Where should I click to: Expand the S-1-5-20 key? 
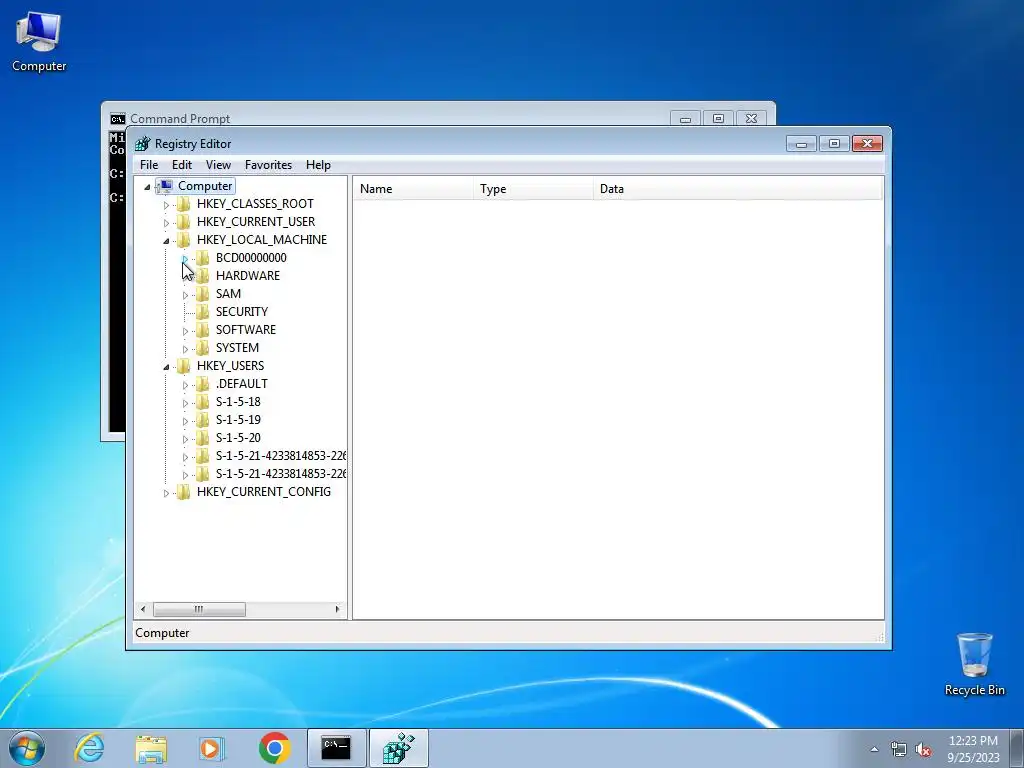click(185, 438)
